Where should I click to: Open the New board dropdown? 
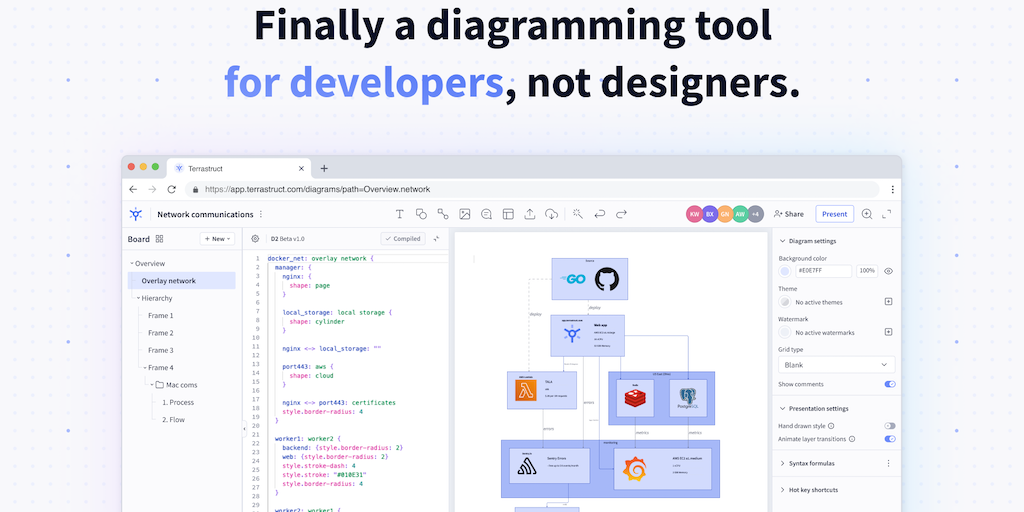(x=217, y=239)
